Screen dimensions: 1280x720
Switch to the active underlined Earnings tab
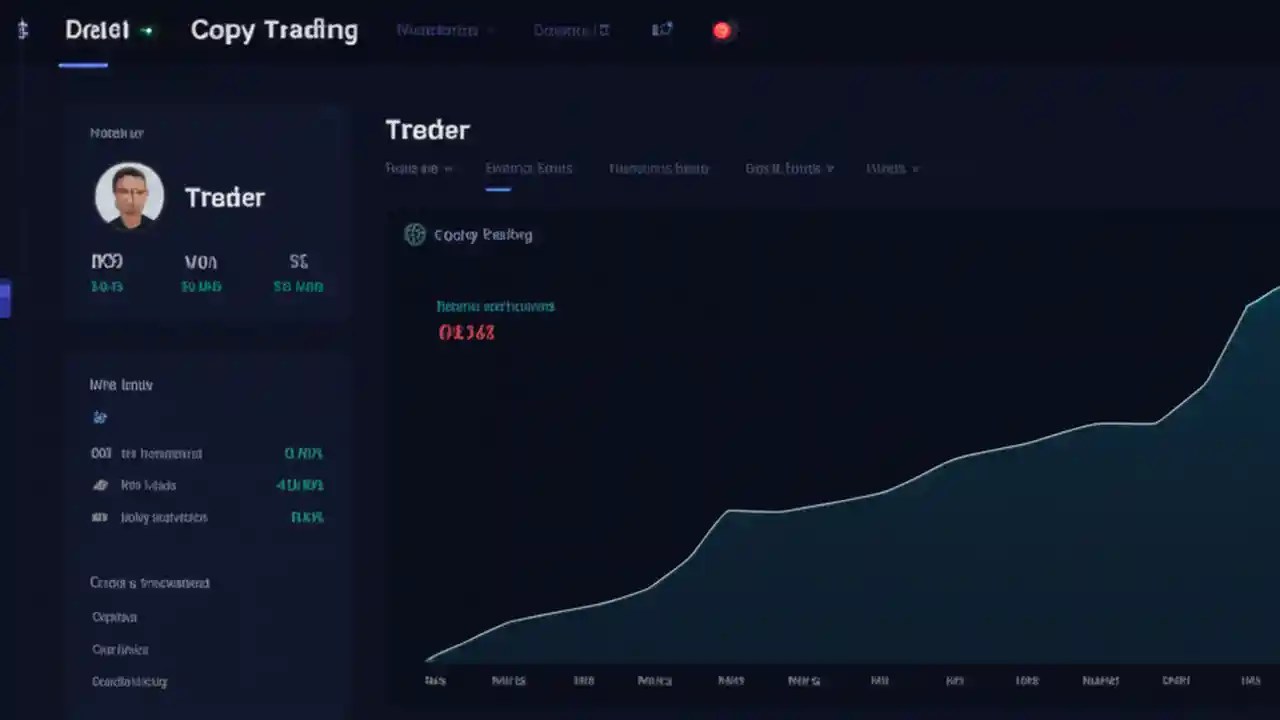point(528,168)
